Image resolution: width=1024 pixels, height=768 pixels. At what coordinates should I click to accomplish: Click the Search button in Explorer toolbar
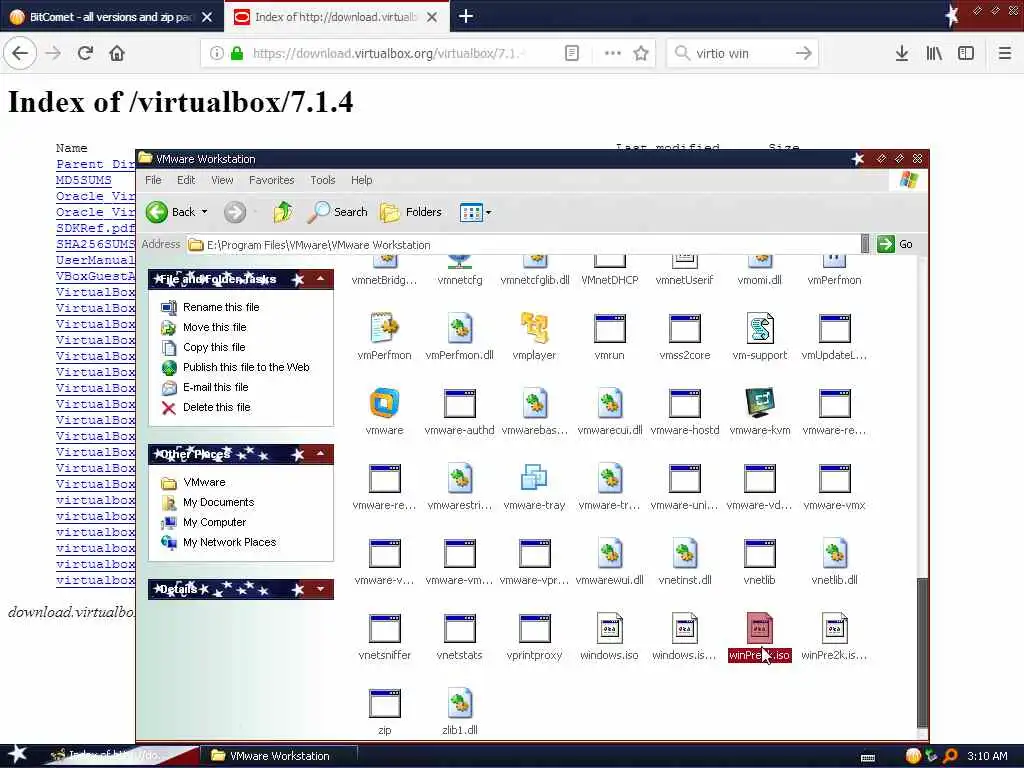338,212
